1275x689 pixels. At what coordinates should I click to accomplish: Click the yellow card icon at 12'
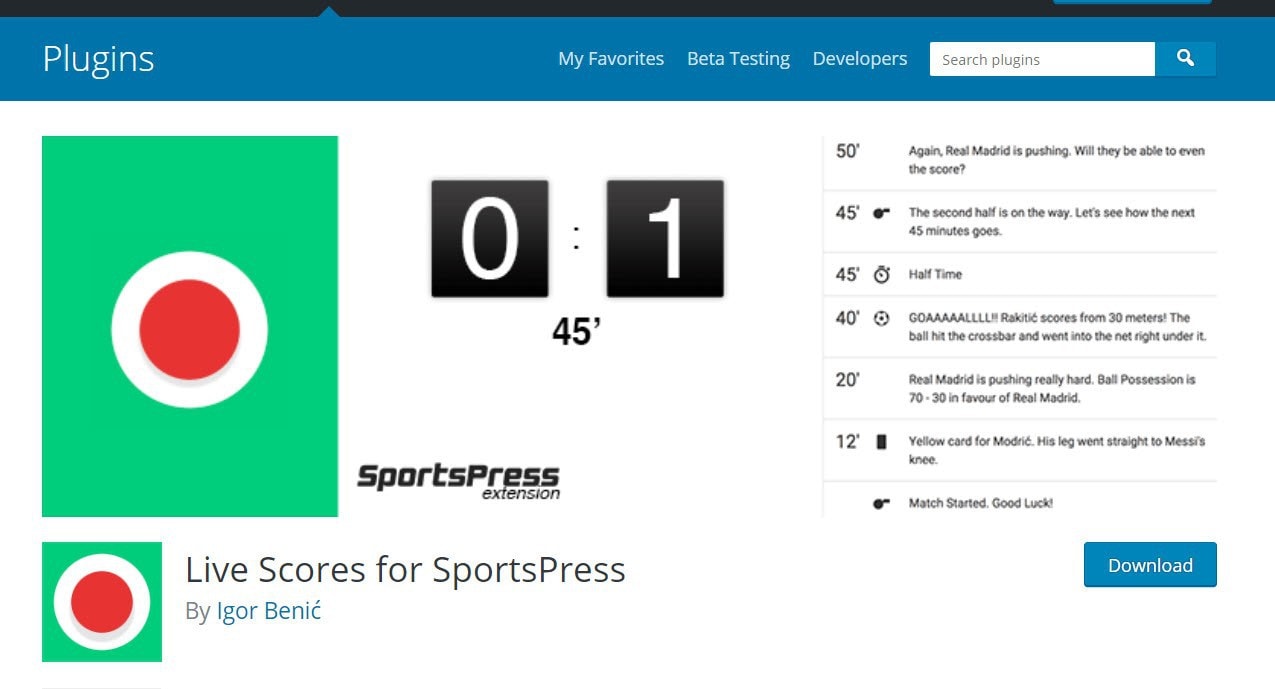click(x=881, y=441)
